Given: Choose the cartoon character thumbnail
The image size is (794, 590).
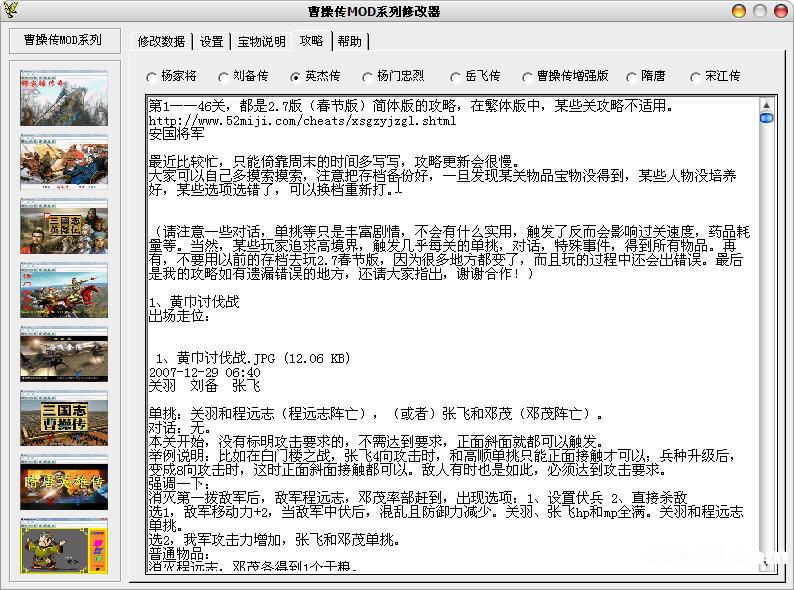Looking at the screenshot, I should coord(64,544).
